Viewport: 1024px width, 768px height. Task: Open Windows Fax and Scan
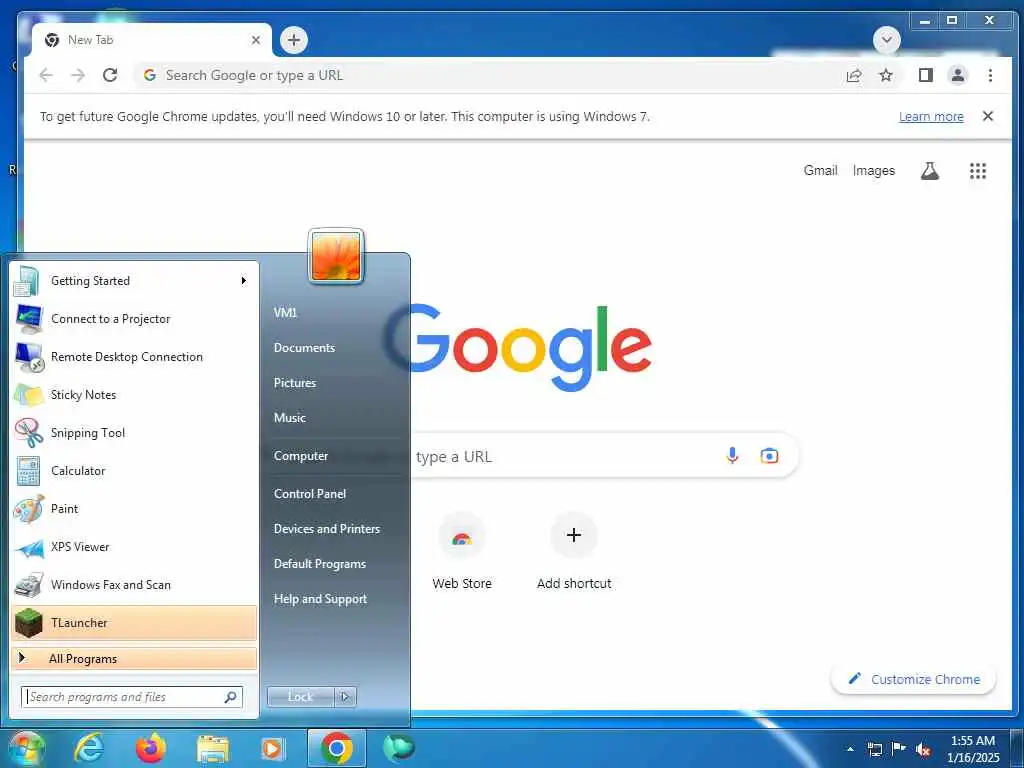click(x=135, y=584)
